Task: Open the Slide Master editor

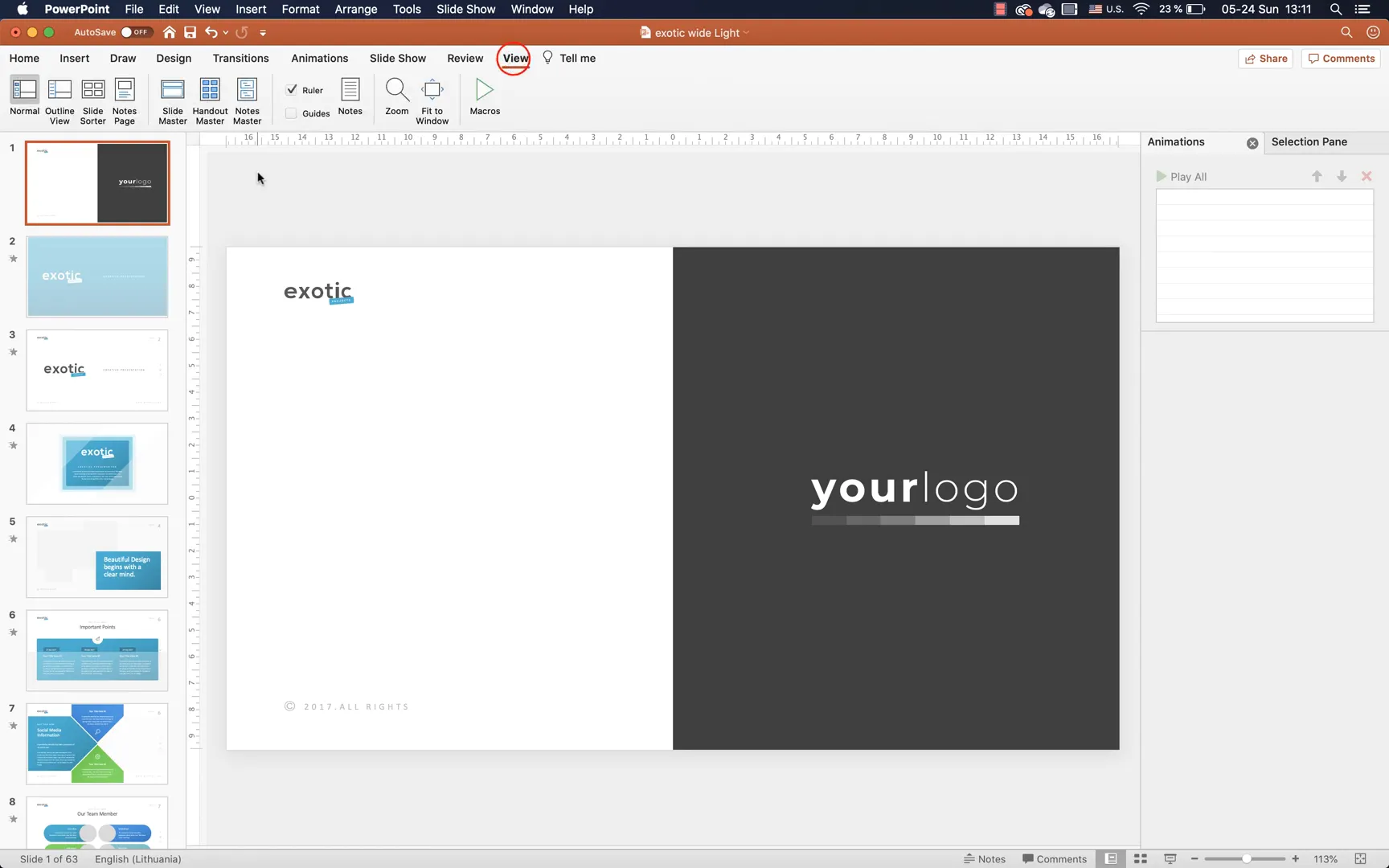Action: [173, 98]
